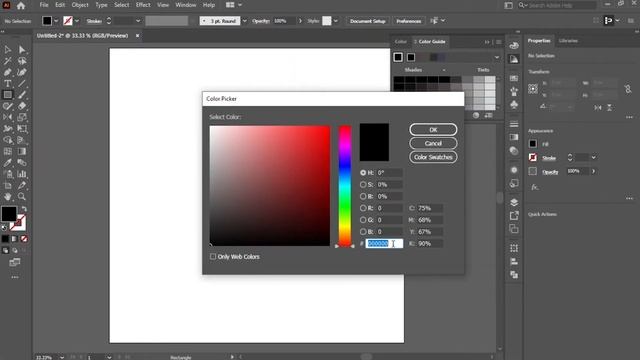Select the H hue radio button

coord(363,173)
